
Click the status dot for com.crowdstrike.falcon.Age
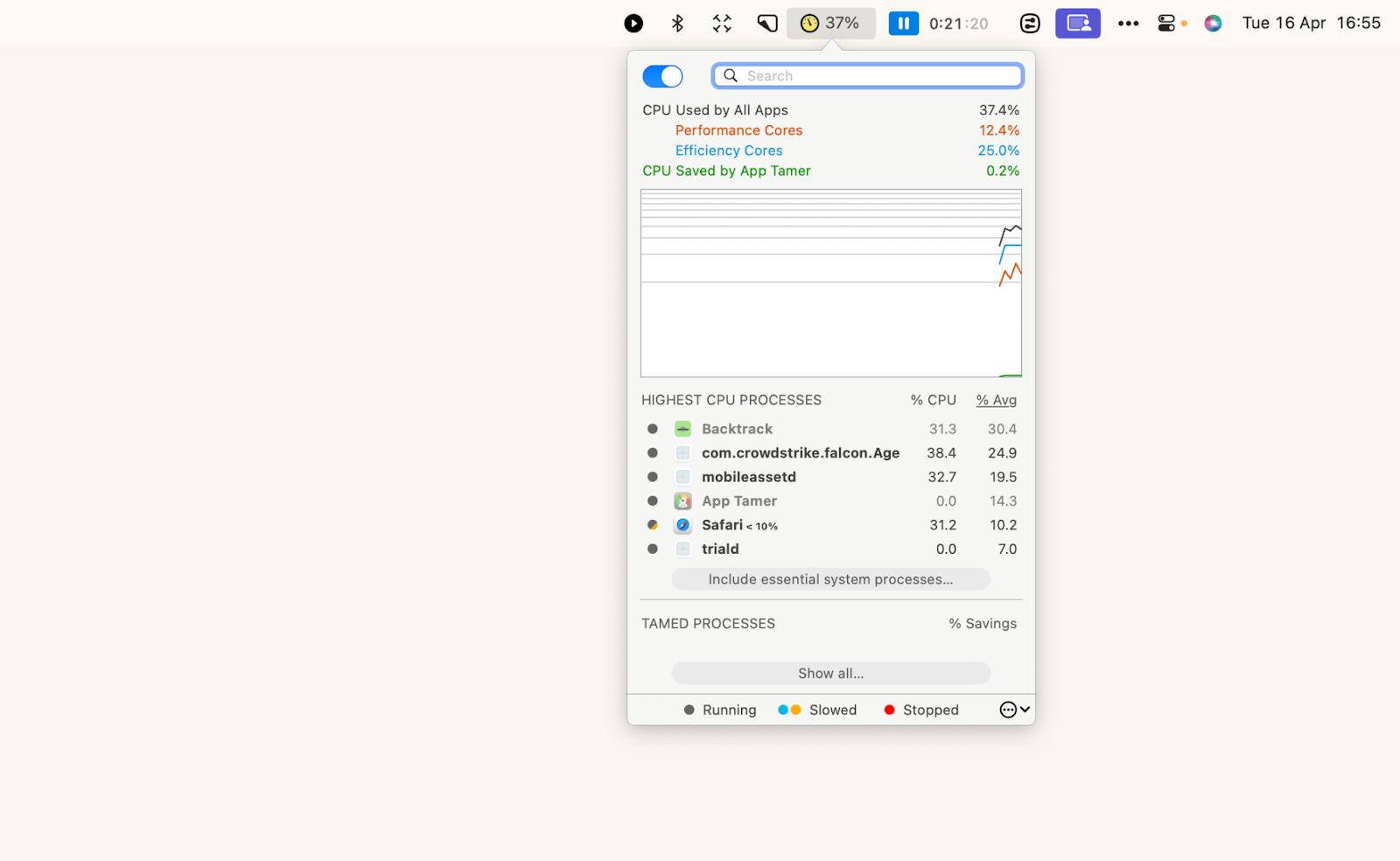click(652, 453)
